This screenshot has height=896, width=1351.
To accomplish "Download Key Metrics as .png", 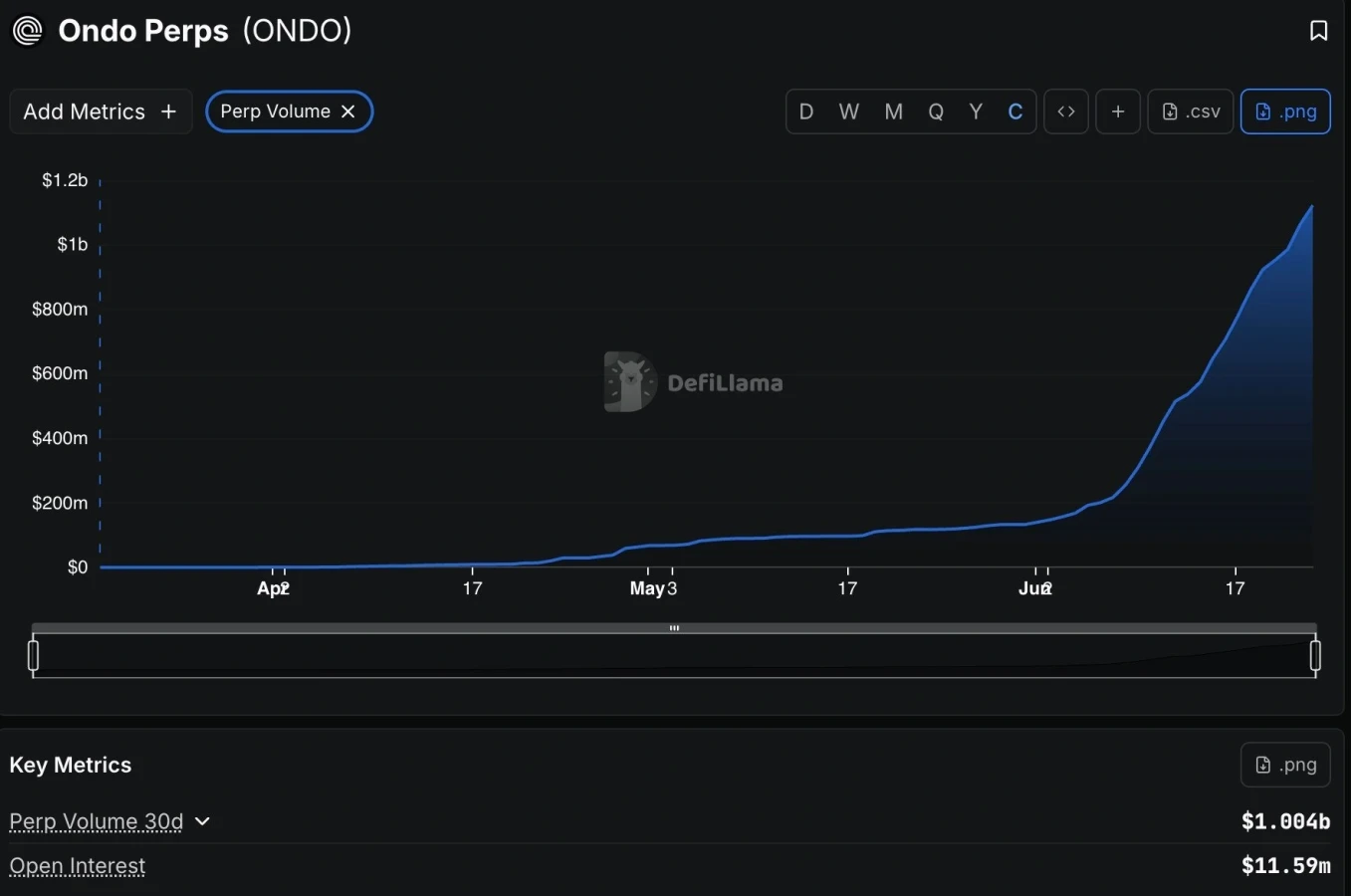I will coord(1285,765).
